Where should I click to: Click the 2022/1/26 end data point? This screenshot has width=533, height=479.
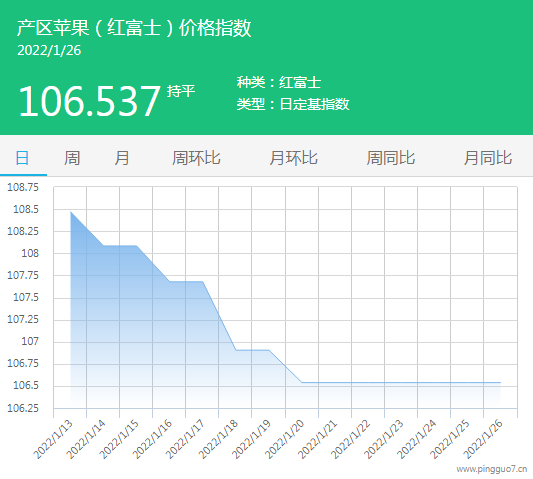tap(500, 382)
